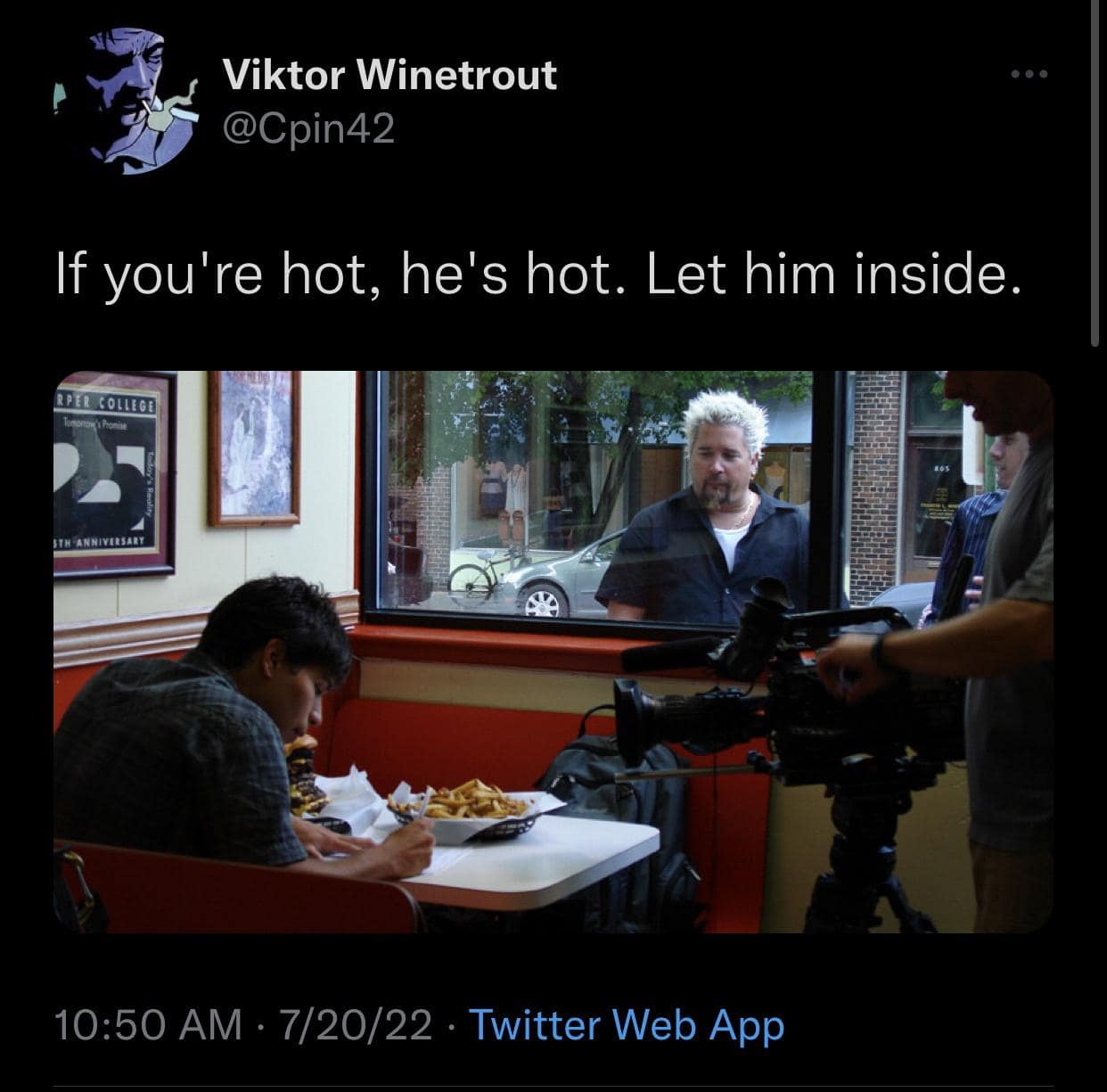Click the Viktor Winetrout display name

pyautogui.click(x=389, y=75)
